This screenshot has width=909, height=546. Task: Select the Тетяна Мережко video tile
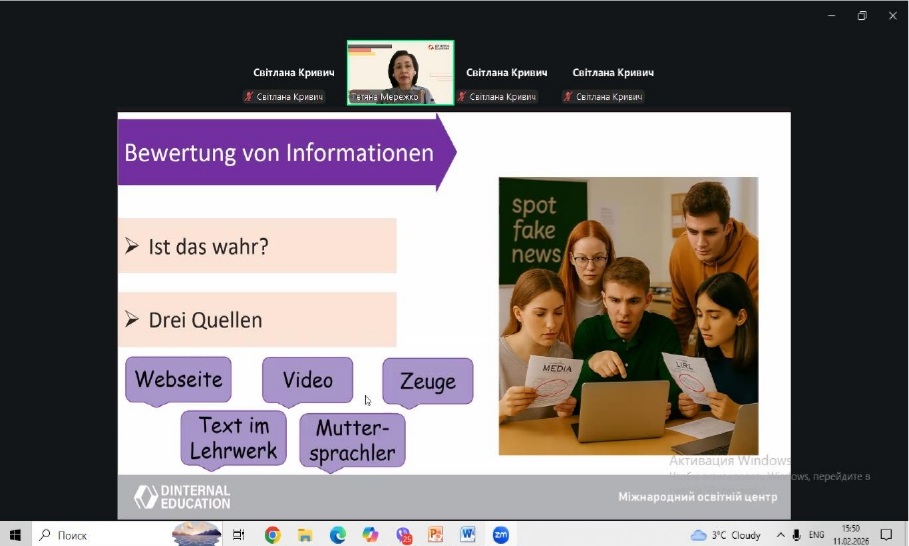click(400, 72)
